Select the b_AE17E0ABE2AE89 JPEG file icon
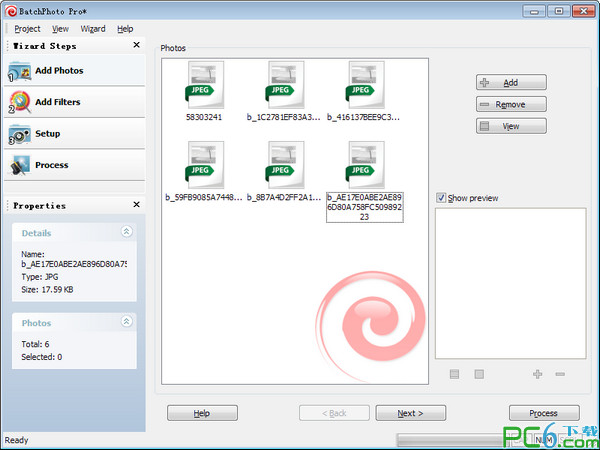Image resolution: width=600 pixels, height=450 pixels. coord(366,165)
